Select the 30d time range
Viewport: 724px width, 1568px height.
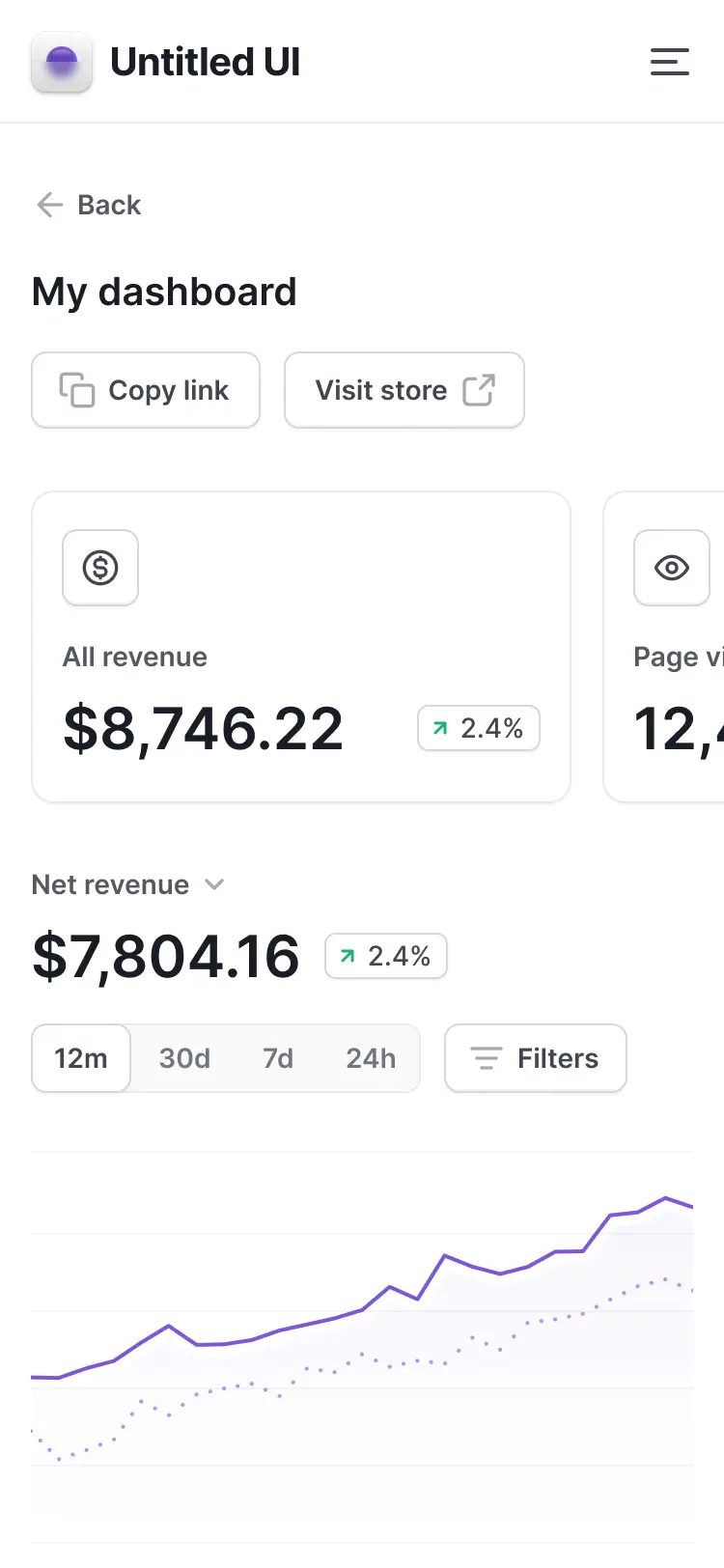(x=184, y=1058)
